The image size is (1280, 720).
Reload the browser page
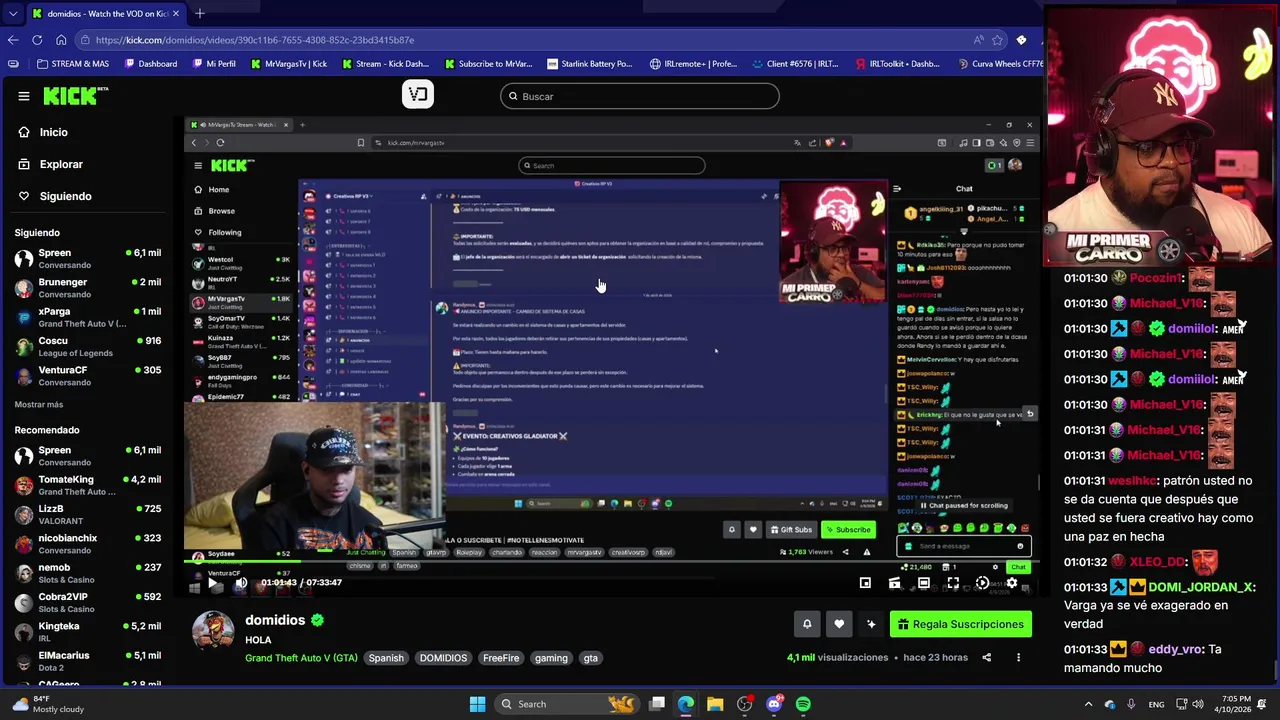(x=37, y=40)
